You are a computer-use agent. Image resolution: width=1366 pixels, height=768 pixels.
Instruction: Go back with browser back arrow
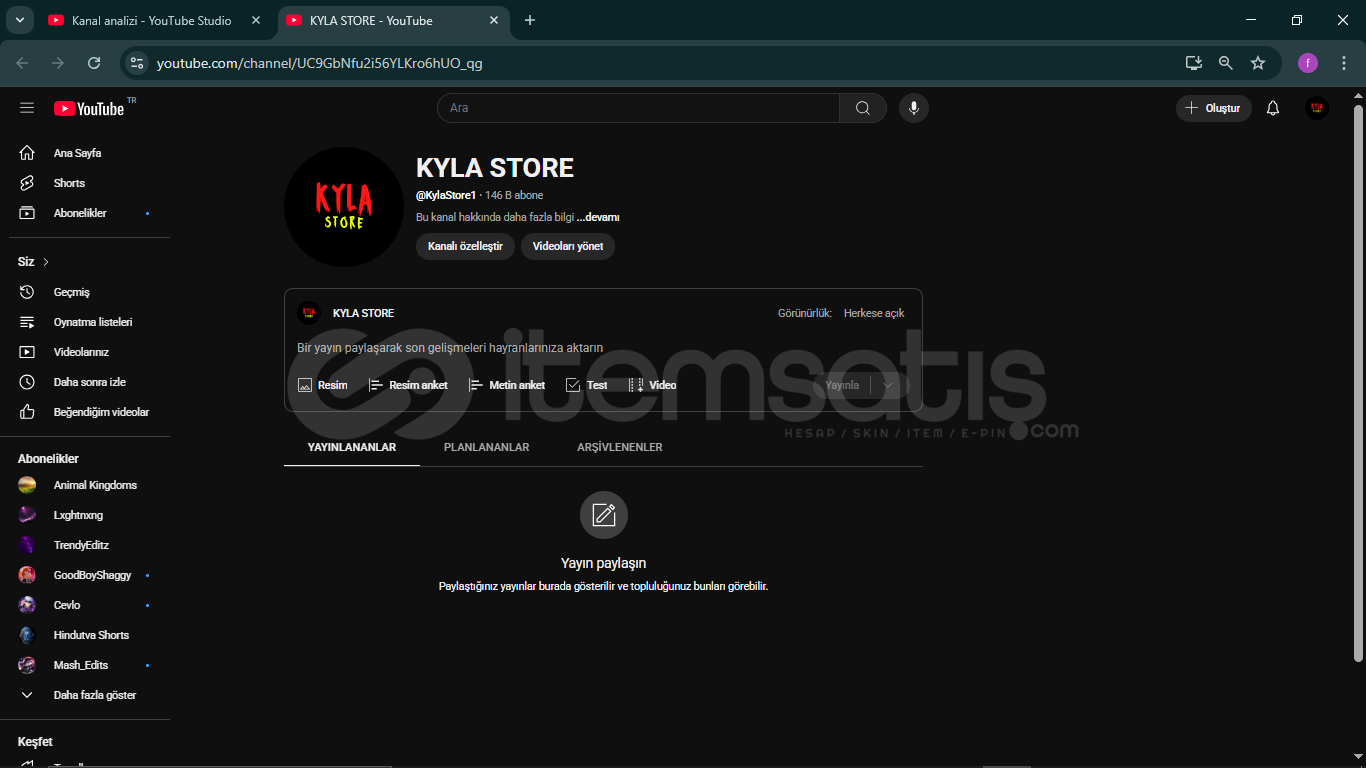(22, 63)
